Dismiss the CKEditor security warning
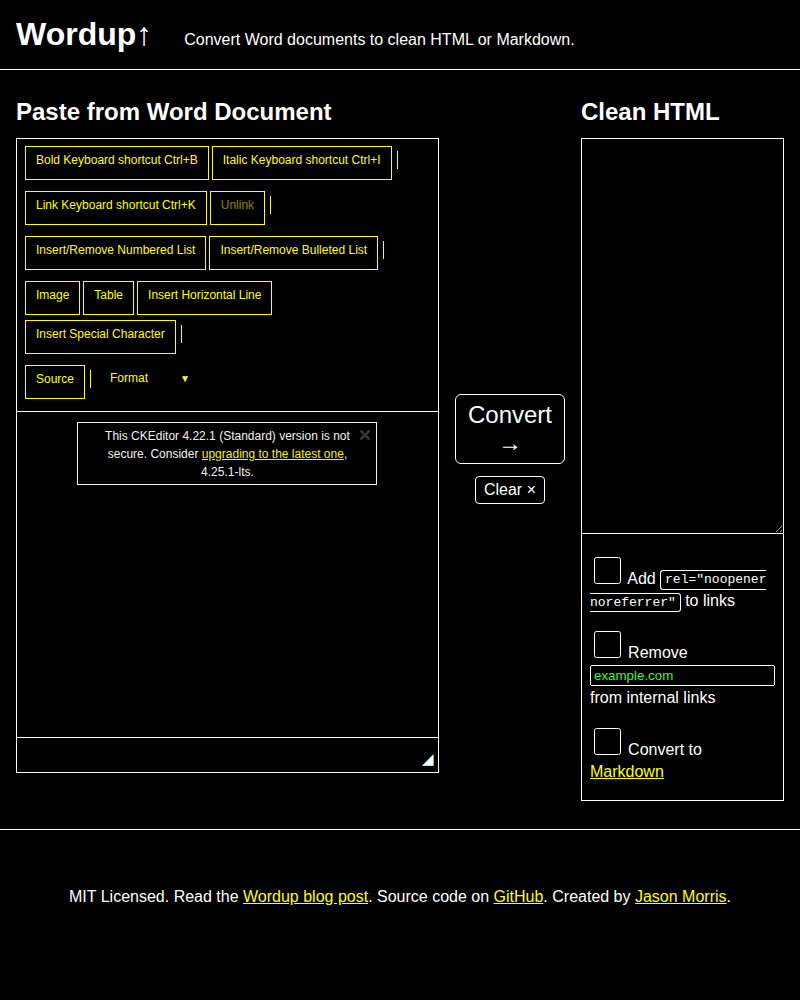Viewport: 800px width, 1000px height. pyautogui.click(x=365, y=435)
